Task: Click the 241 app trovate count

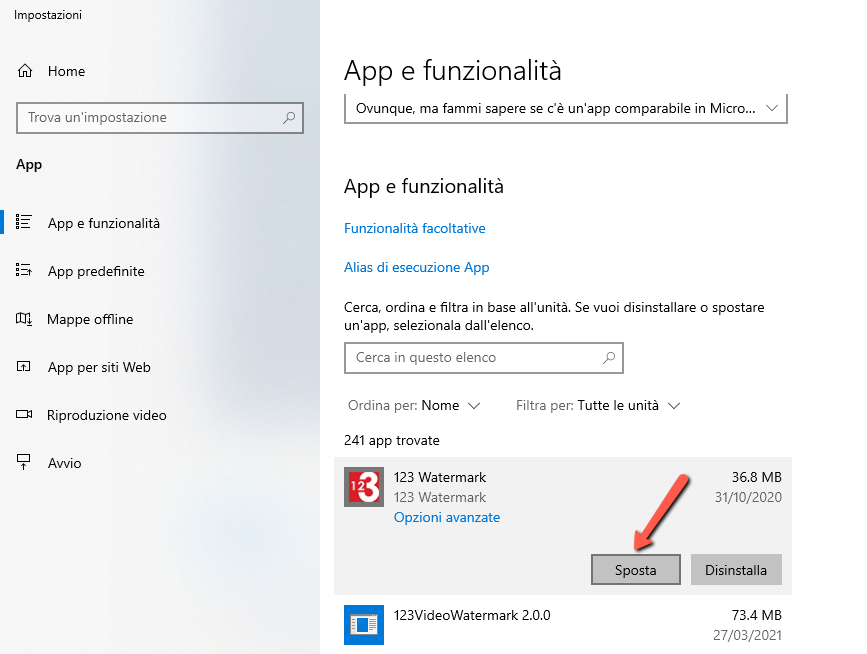Action: pos(391,441)
